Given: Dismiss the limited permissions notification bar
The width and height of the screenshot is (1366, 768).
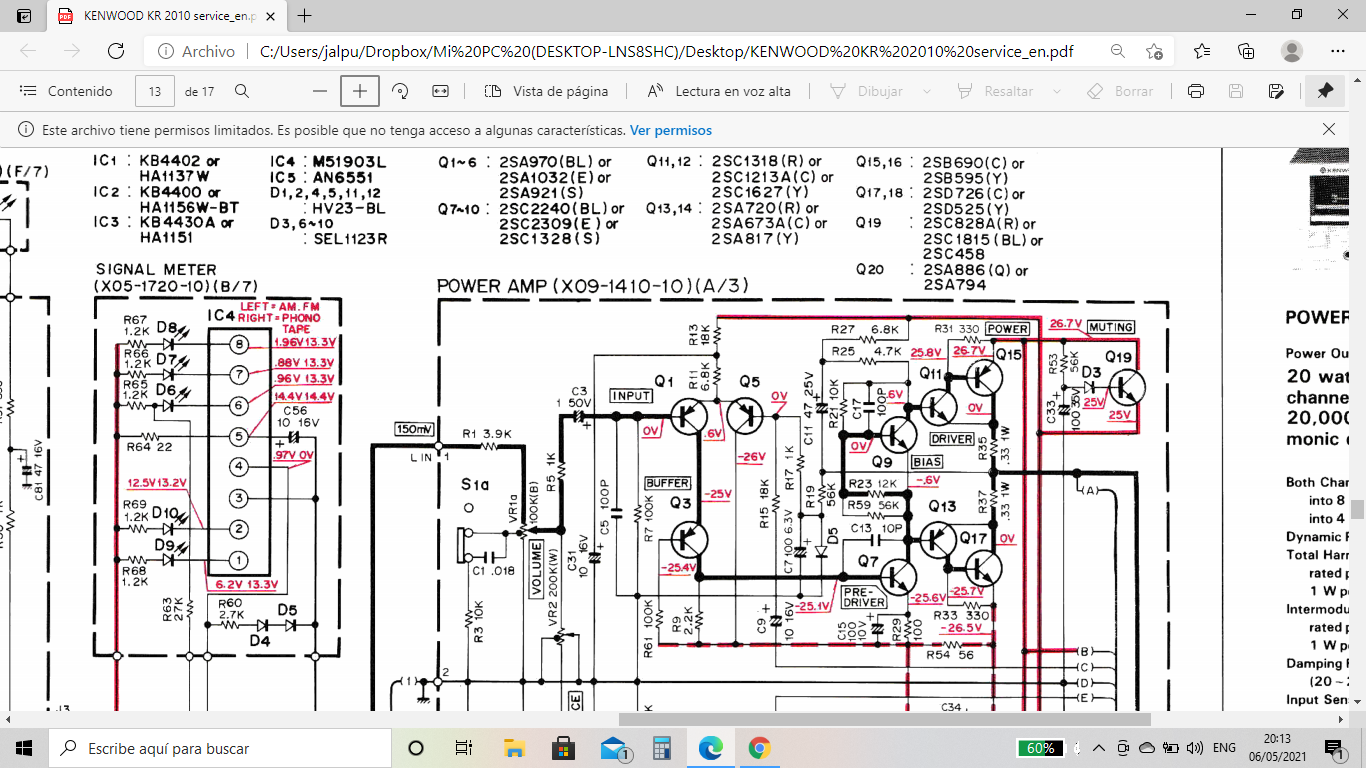Looking at the screenshot, I should click(x=1329, y=129).
